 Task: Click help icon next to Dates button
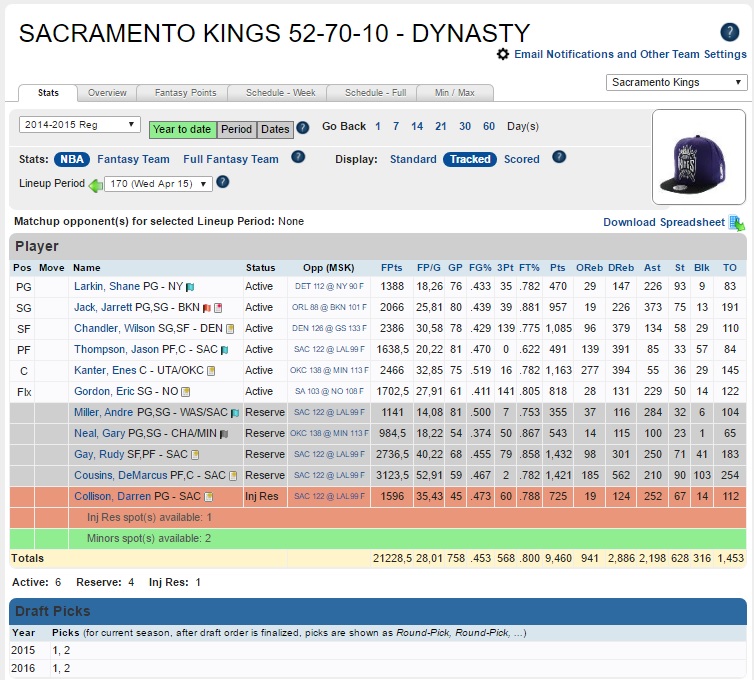[302, 128]
